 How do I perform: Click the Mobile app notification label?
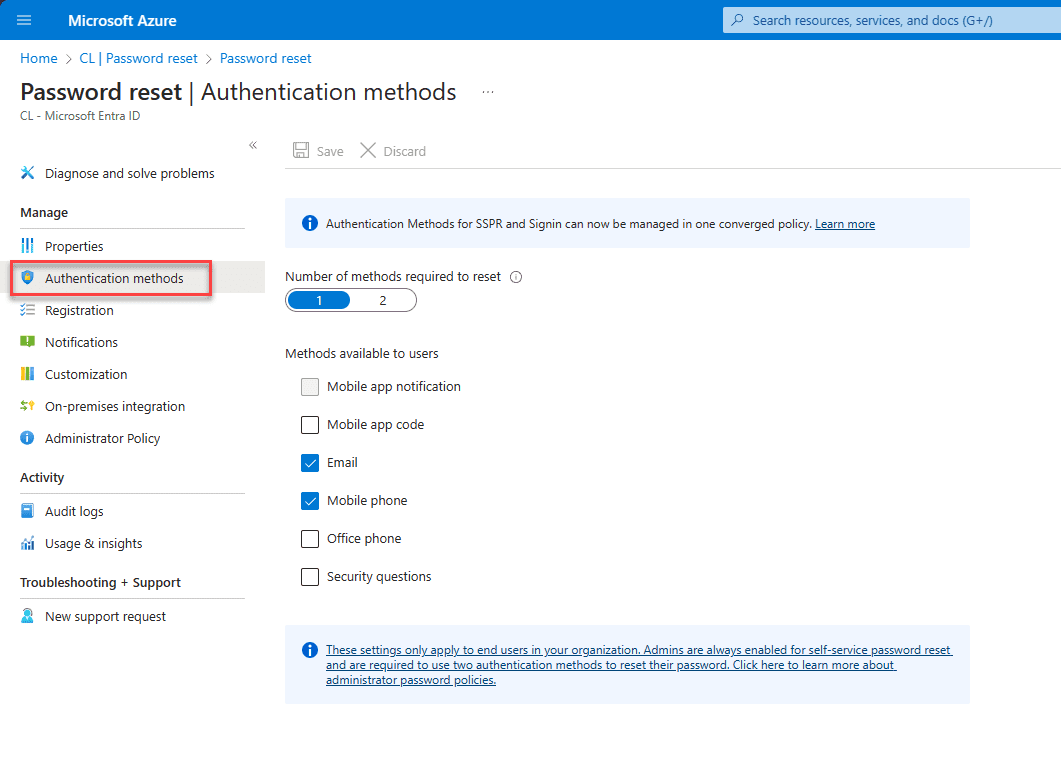(394, 386)
